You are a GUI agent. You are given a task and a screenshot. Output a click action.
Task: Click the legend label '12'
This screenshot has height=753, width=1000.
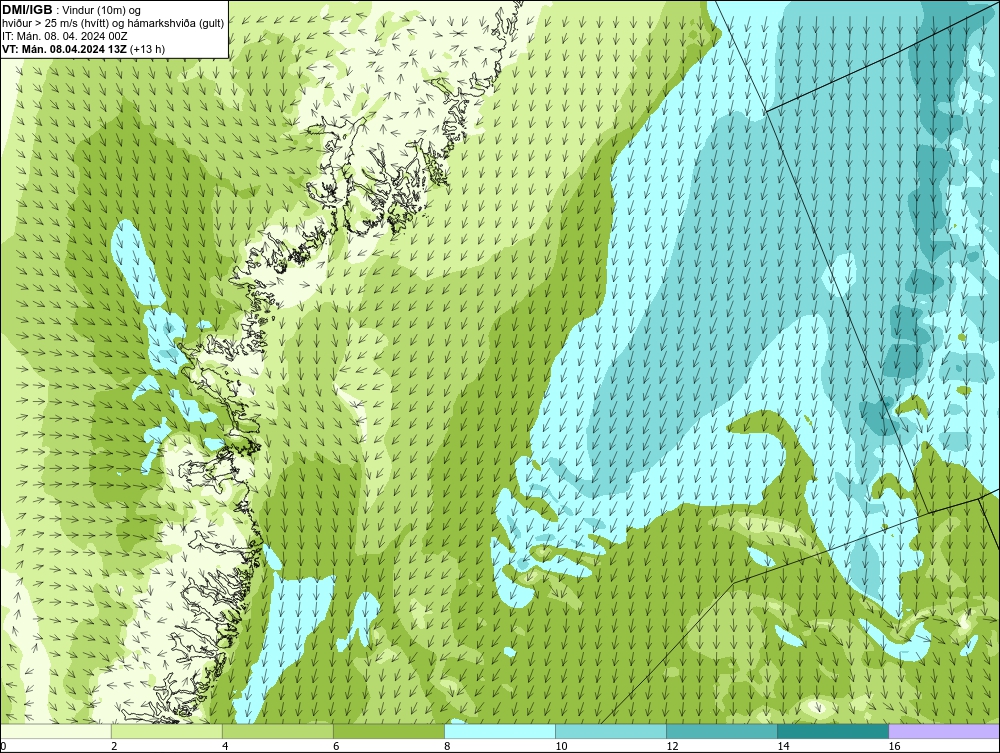click(672, 746)
